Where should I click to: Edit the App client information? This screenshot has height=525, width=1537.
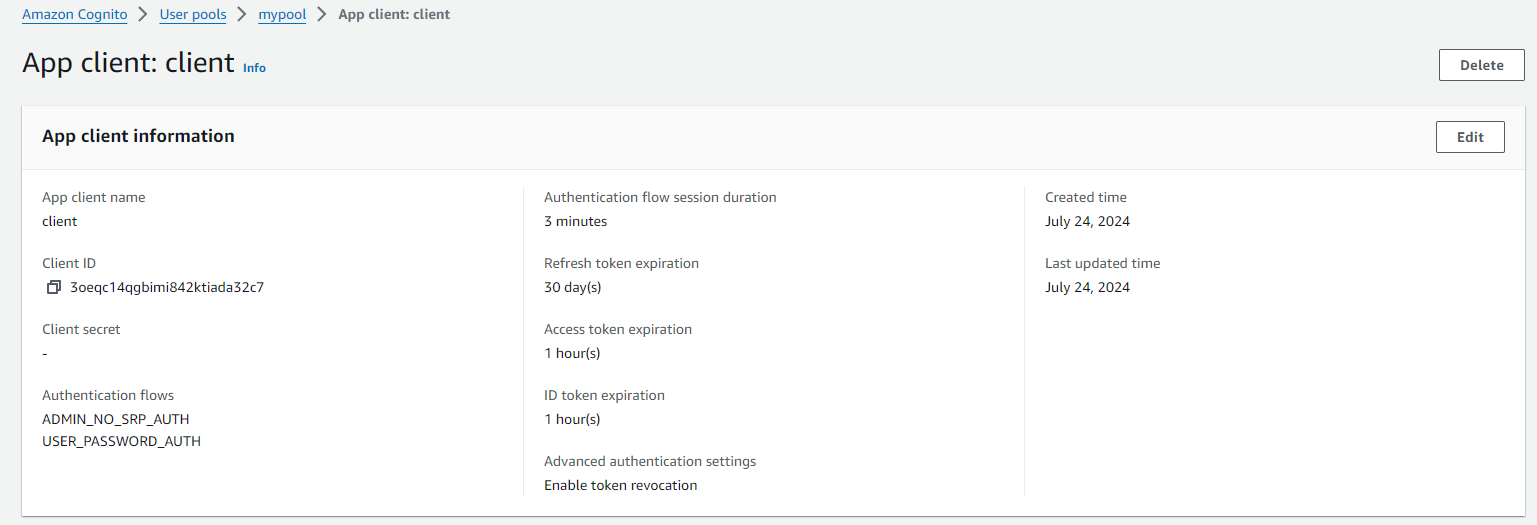point(1470,137)
